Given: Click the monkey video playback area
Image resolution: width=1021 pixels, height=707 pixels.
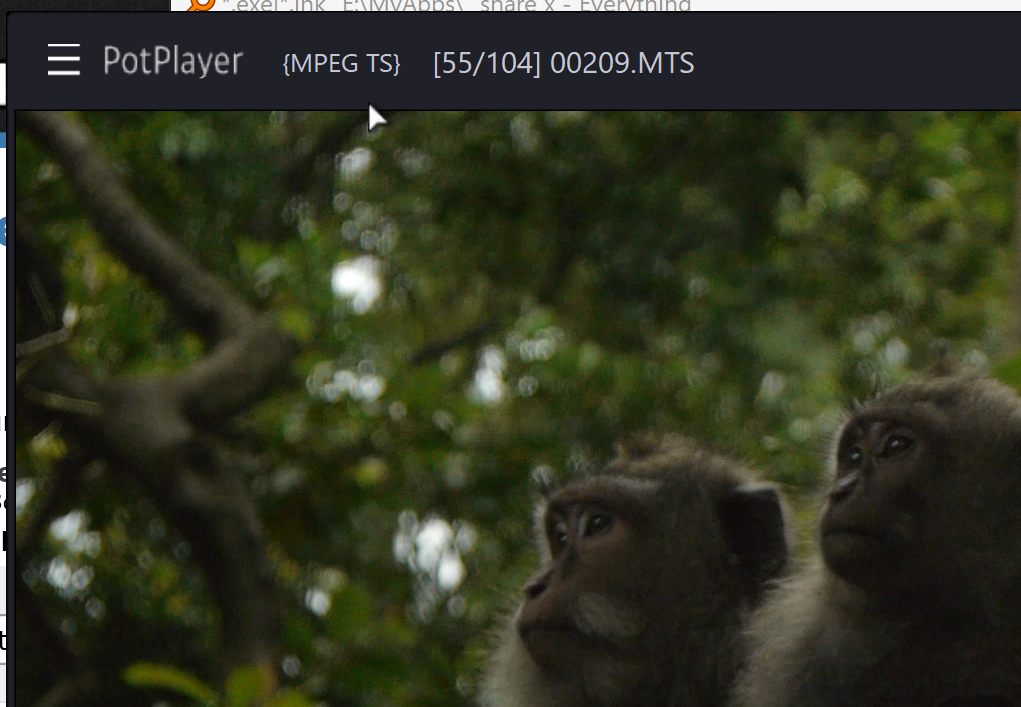Looking at the screenshot, I should [518, 409].
